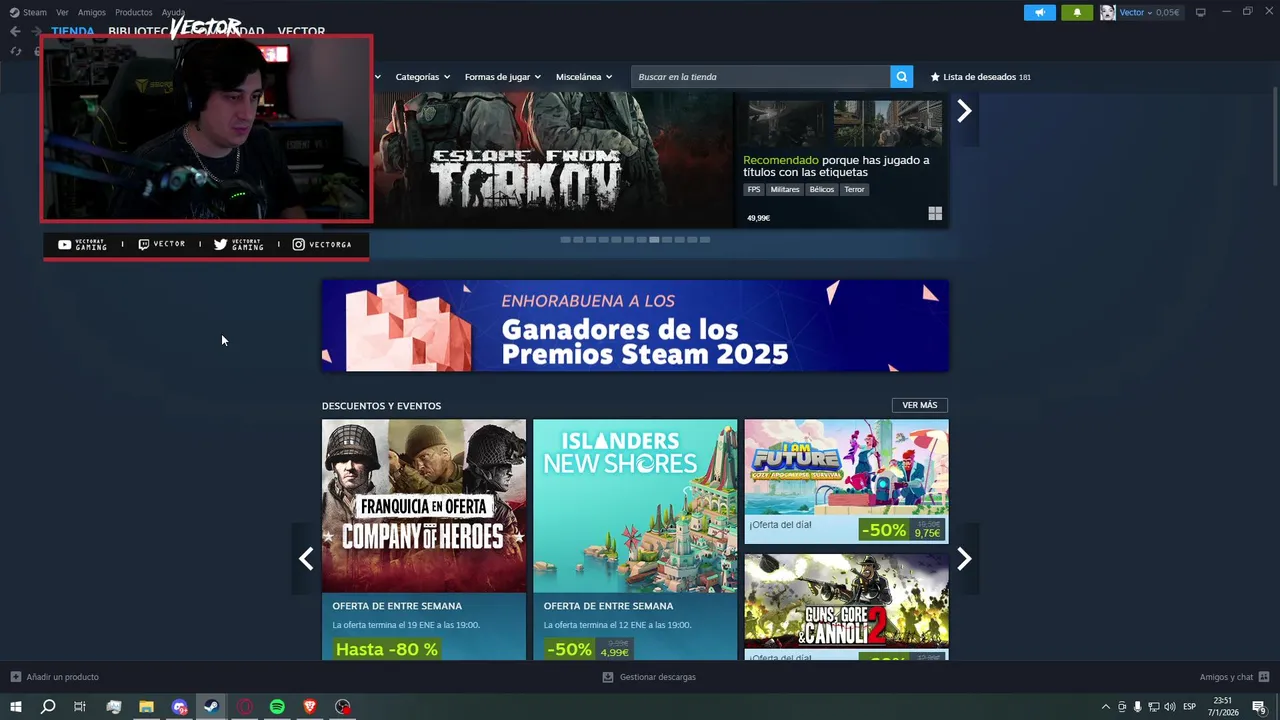Viewport: 1280px width, 720px height.
Task: Open the Steam announcements megaphone button
Action: point(1039,12)
